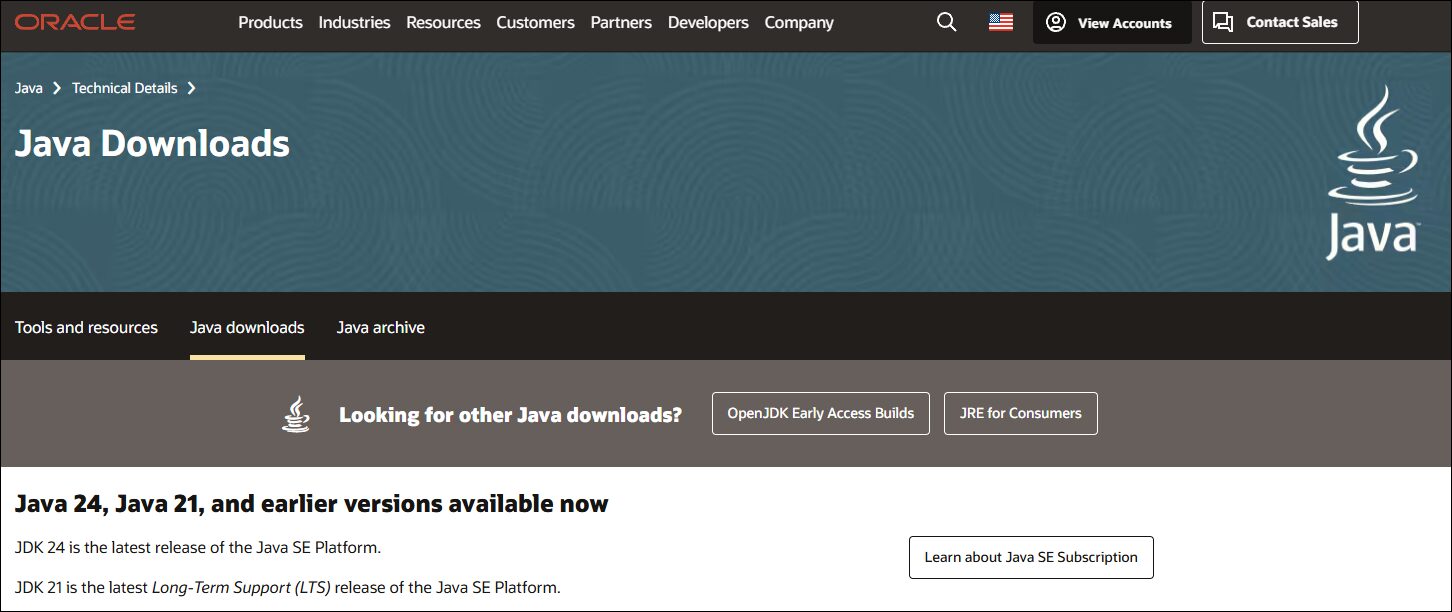Screen dimensions: 1452x612
Task: Go to Technical Details breadcrumb link
Action: click(x=125, y=88)
